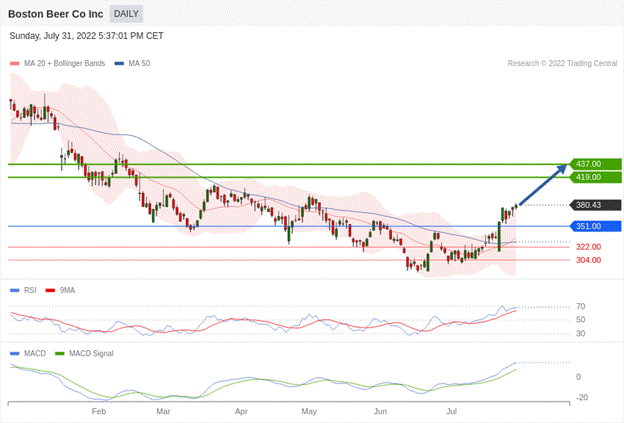Click the timestamp 'Sunday, July 31, 2022 5:37:01 PM CET'
The height and width of the screenshot is (423, 624).
(86, 36)
